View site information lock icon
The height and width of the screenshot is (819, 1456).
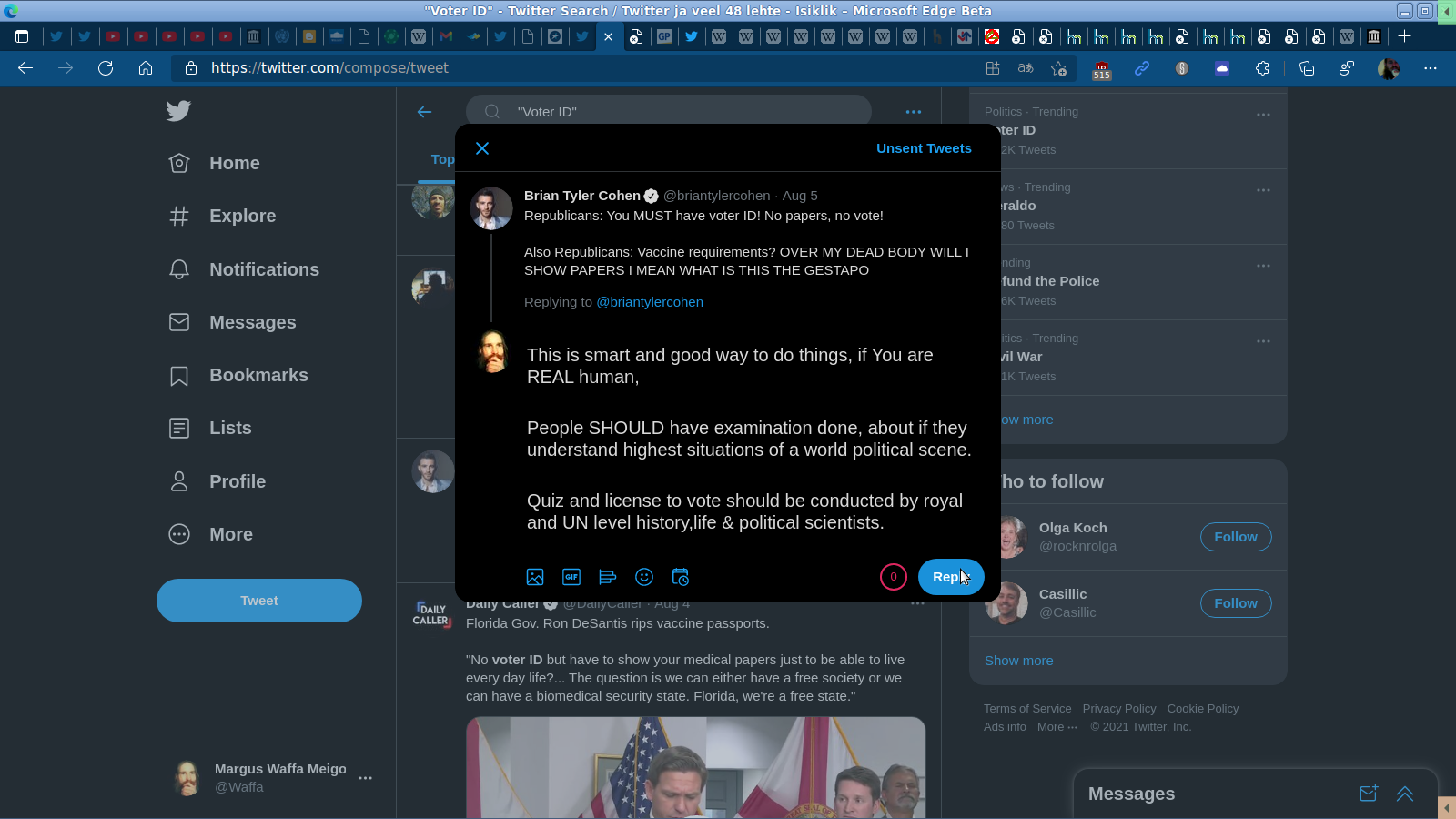coord(190,68)
